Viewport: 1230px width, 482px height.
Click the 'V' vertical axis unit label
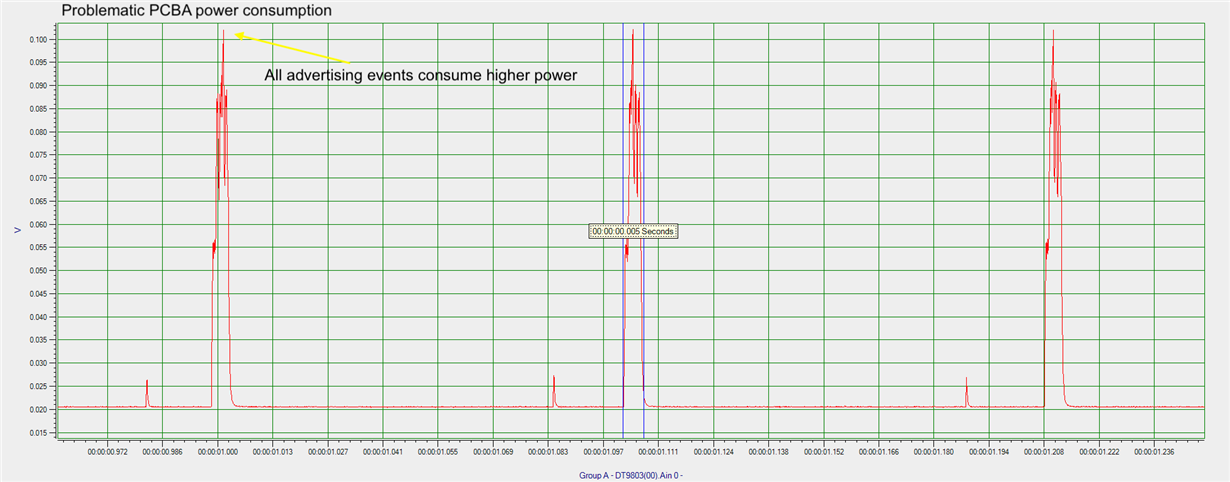click(16, 230)
